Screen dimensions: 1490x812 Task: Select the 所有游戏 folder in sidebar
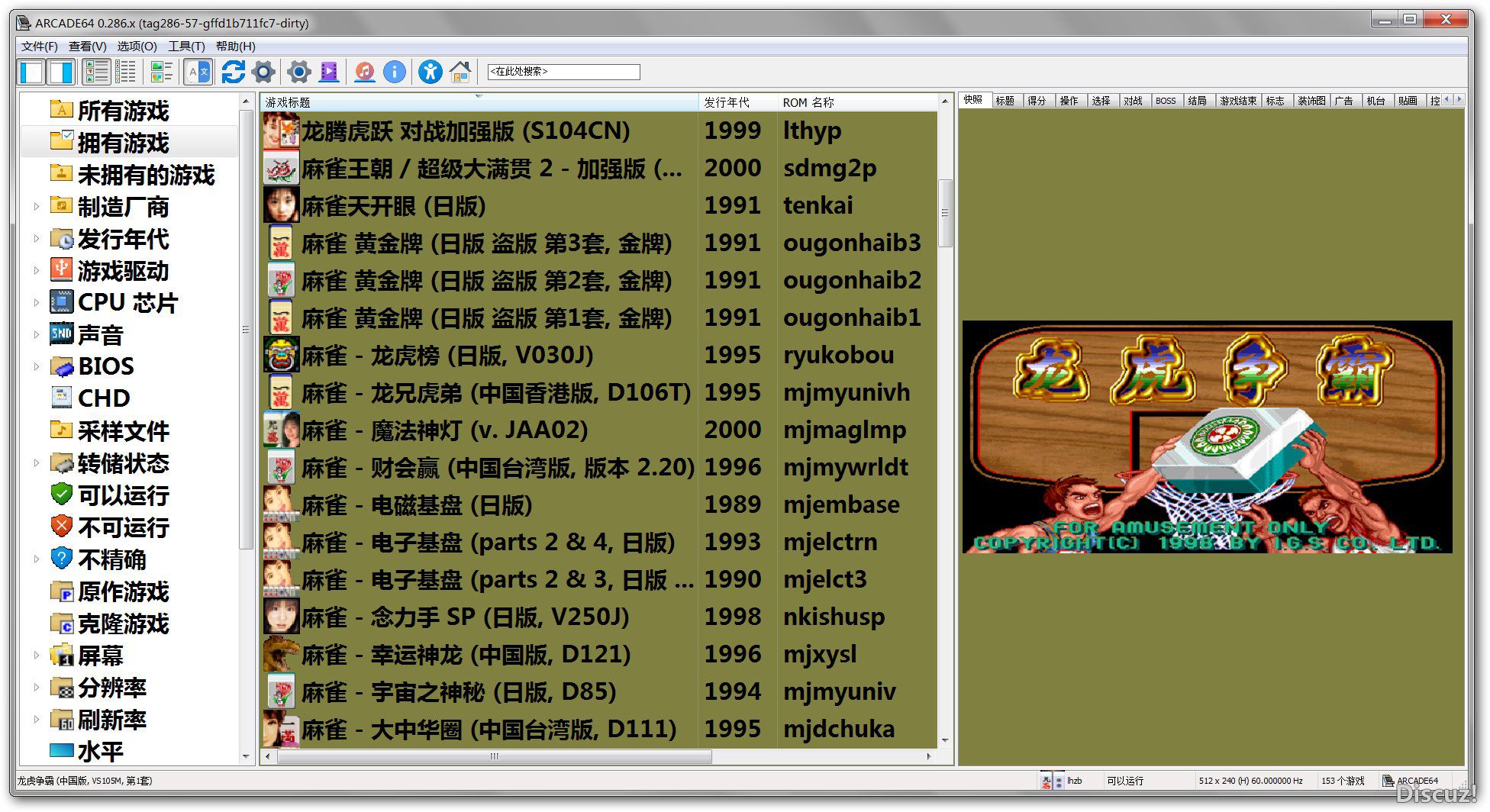[123, 111]
